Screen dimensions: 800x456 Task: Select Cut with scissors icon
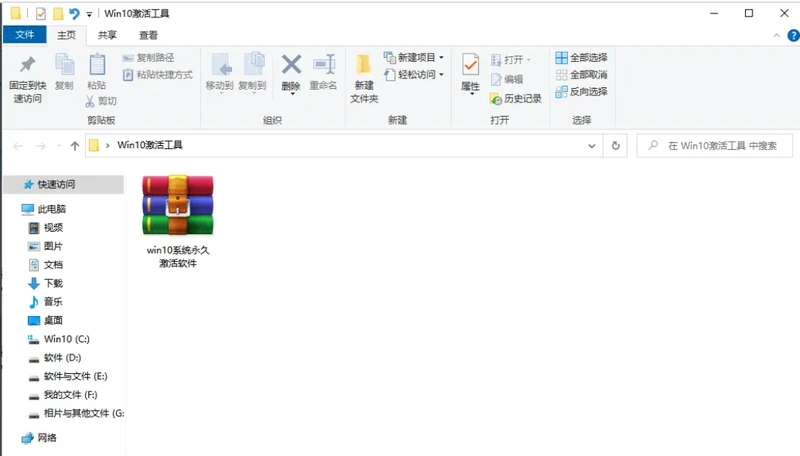(x=101, y=101)
